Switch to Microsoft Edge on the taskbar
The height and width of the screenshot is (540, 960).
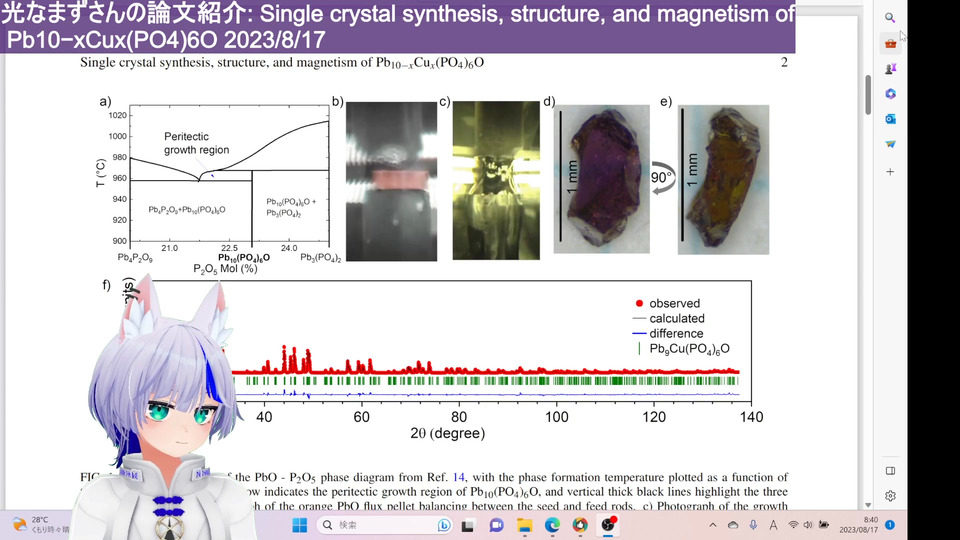point(552,525)
